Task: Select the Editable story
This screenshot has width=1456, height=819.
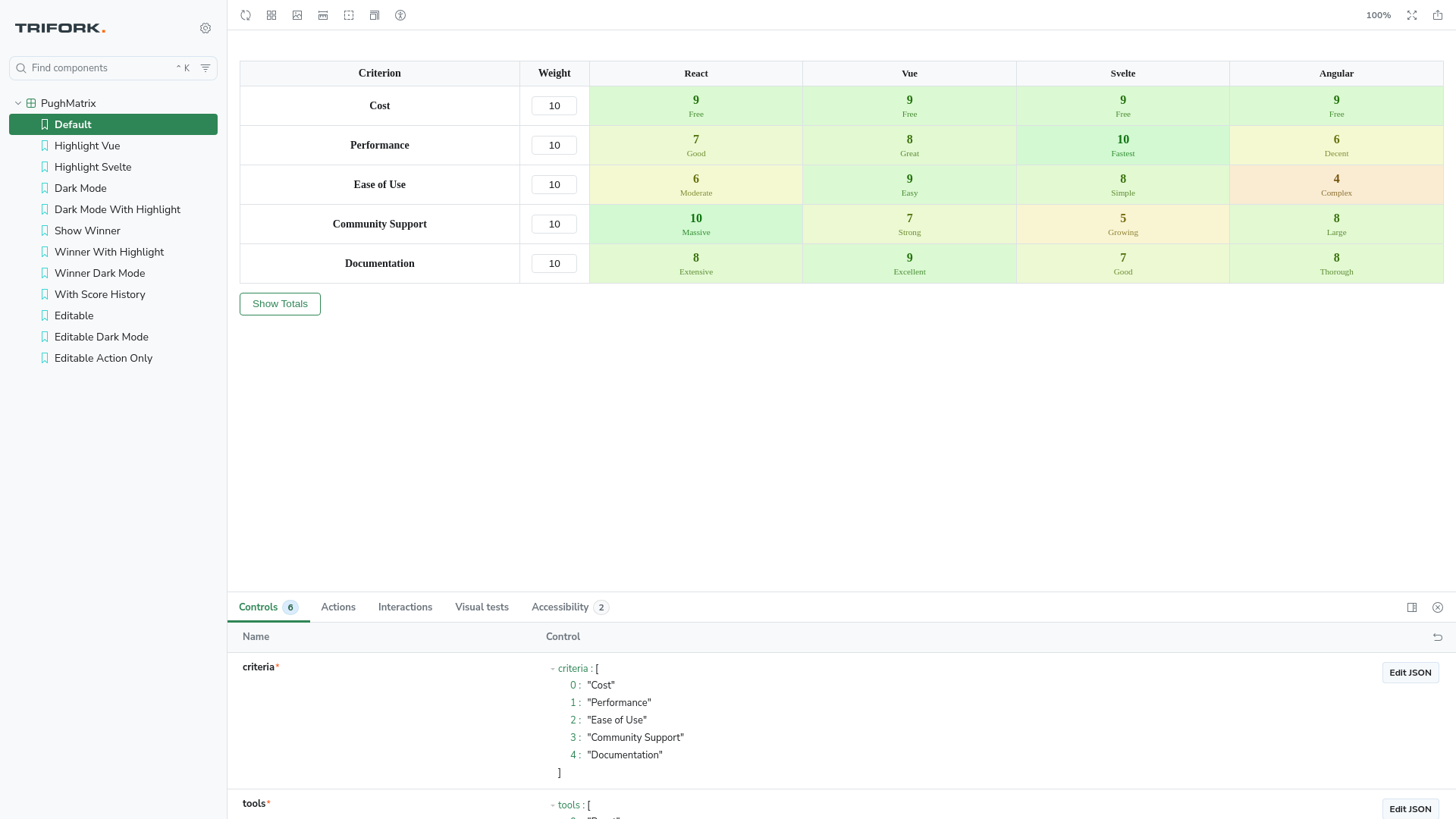Action: (x=113, y=315)
